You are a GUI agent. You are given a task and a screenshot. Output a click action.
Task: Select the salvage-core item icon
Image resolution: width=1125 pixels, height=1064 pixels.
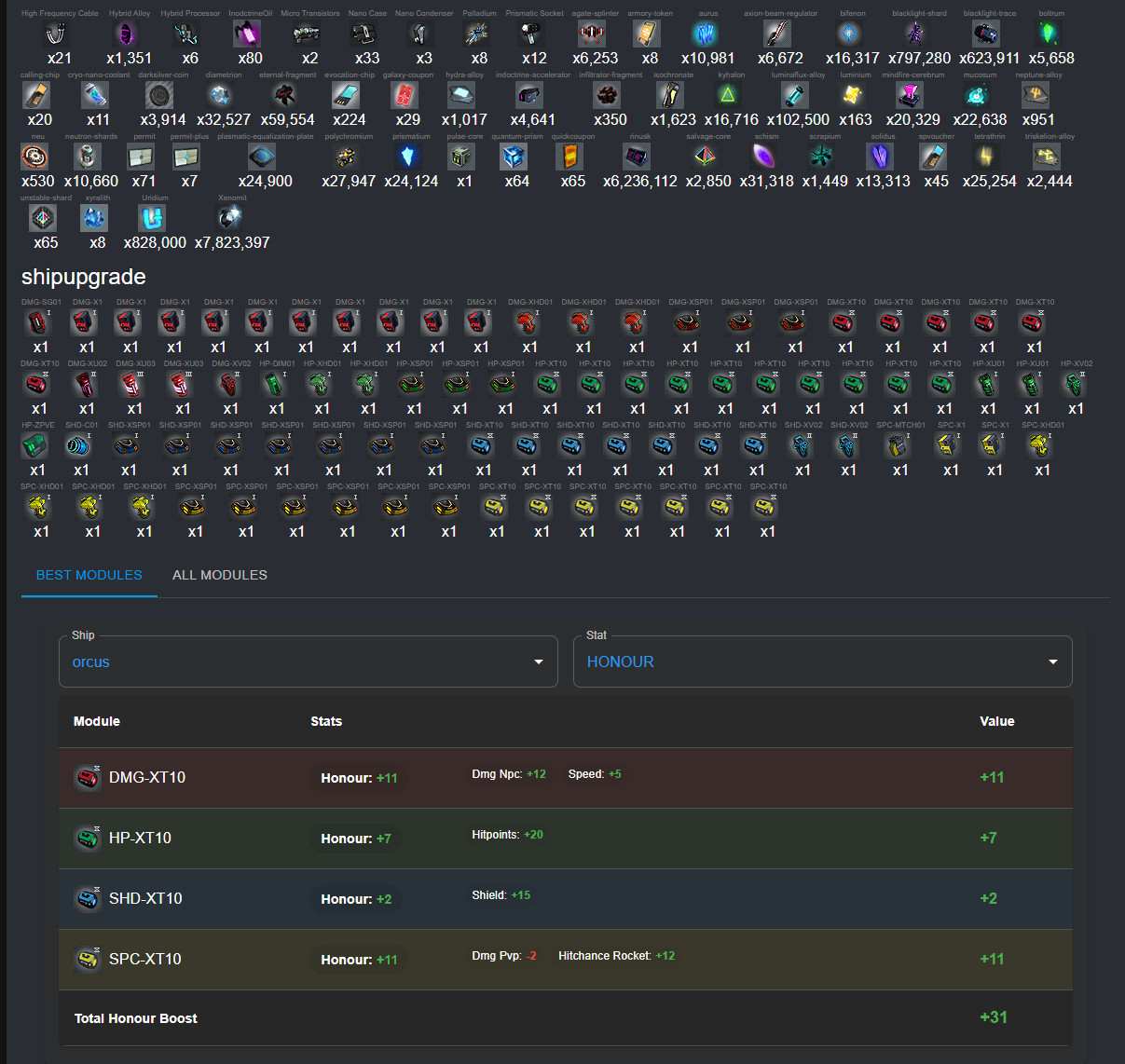(x=707, y=157)
